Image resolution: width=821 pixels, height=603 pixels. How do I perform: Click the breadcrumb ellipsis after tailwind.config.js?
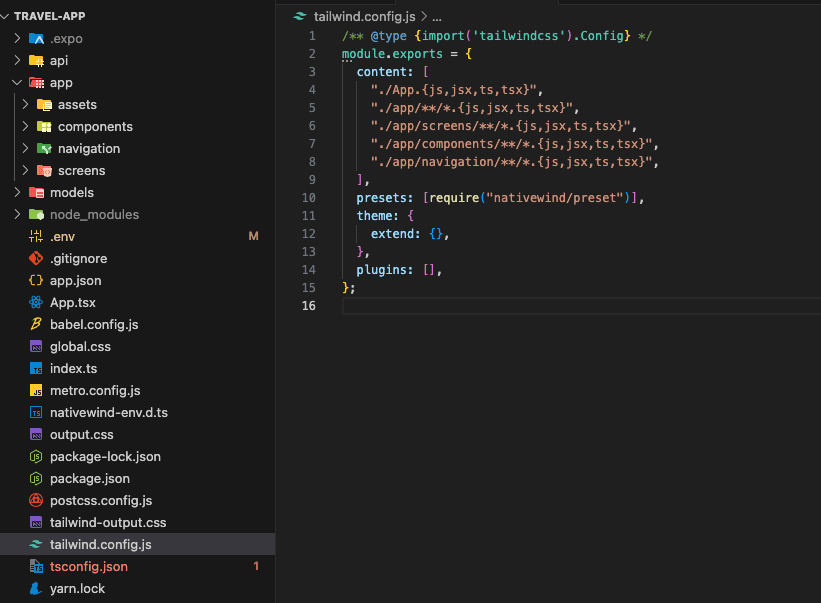[437, 17]
